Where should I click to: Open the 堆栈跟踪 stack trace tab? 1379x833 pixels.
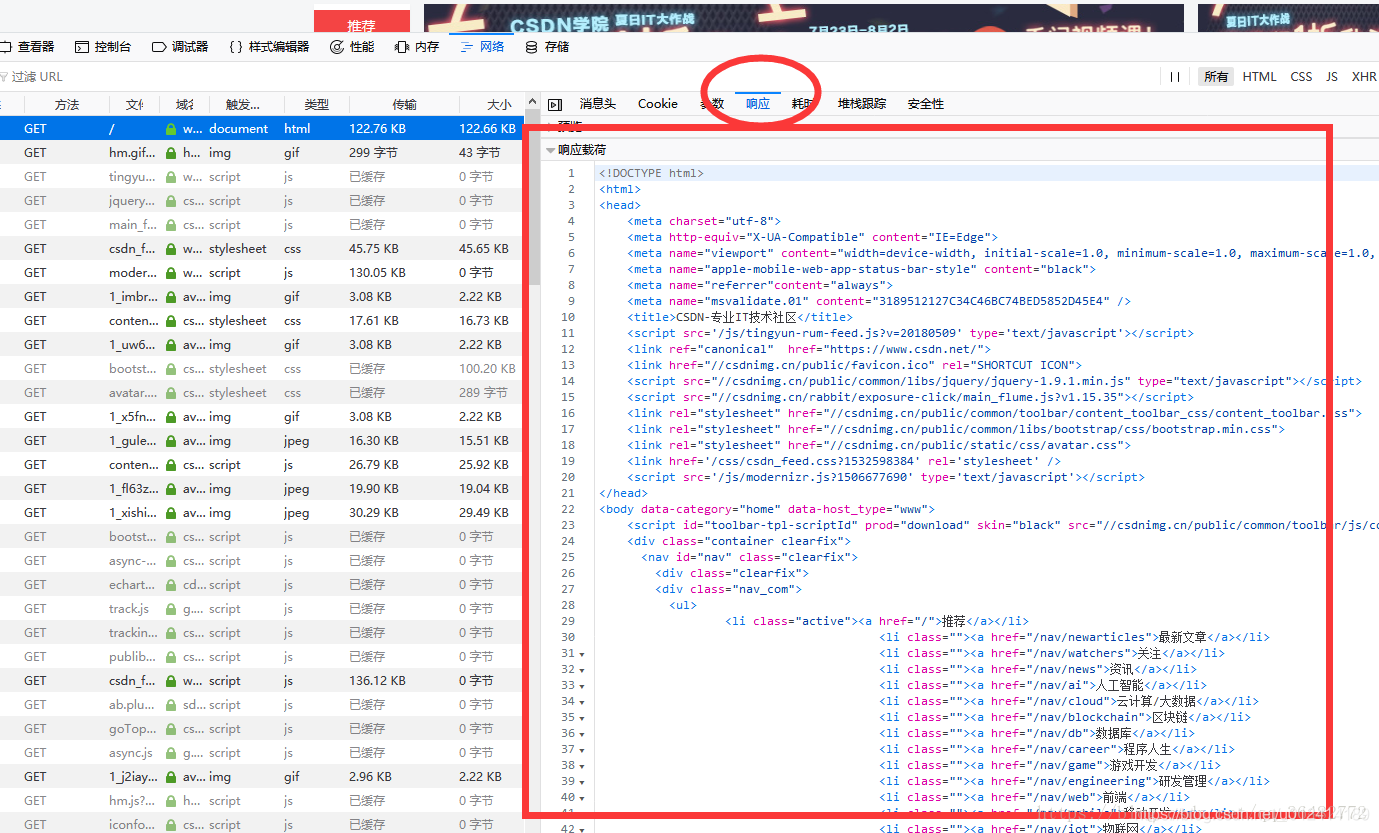point(862,104)
